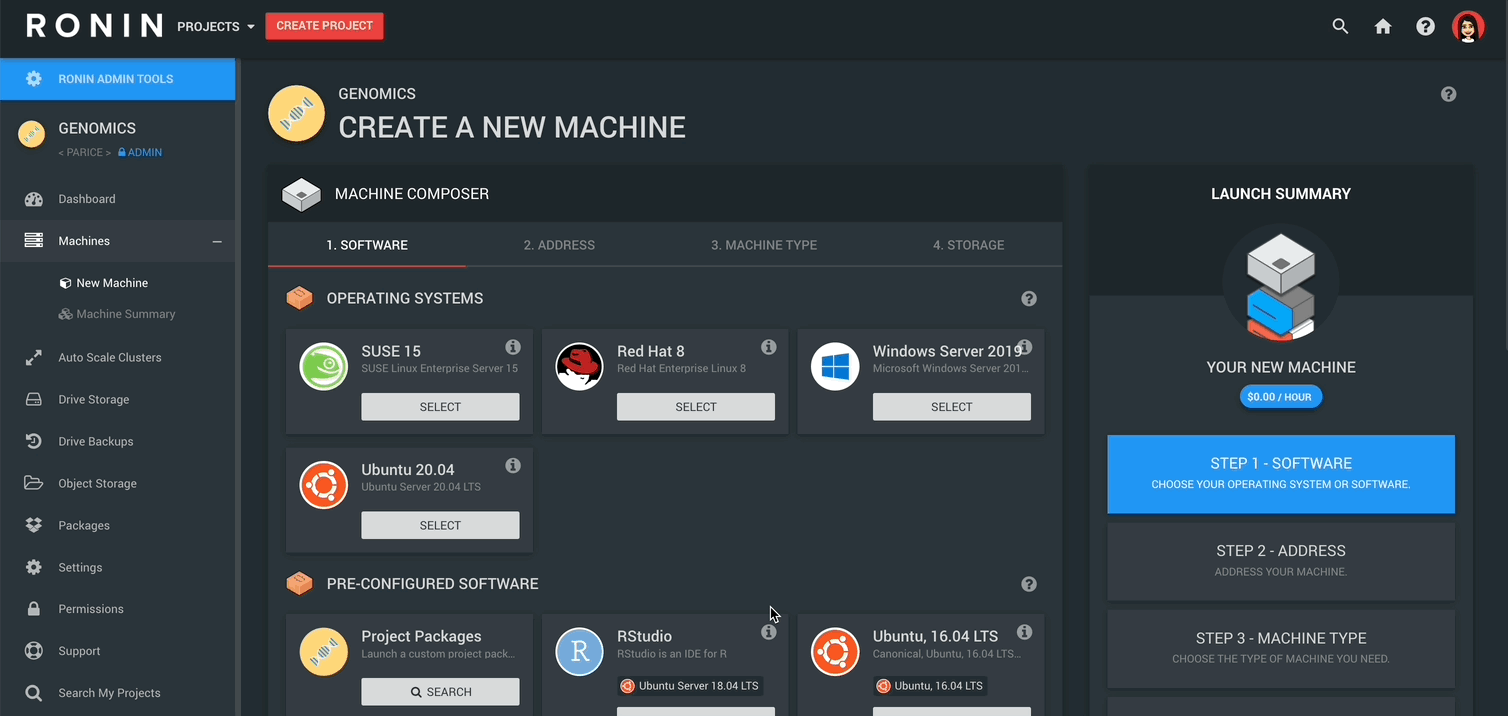Show info for Ubuntu 20.04
This screenshot has height=716, width=1508.
513,465
